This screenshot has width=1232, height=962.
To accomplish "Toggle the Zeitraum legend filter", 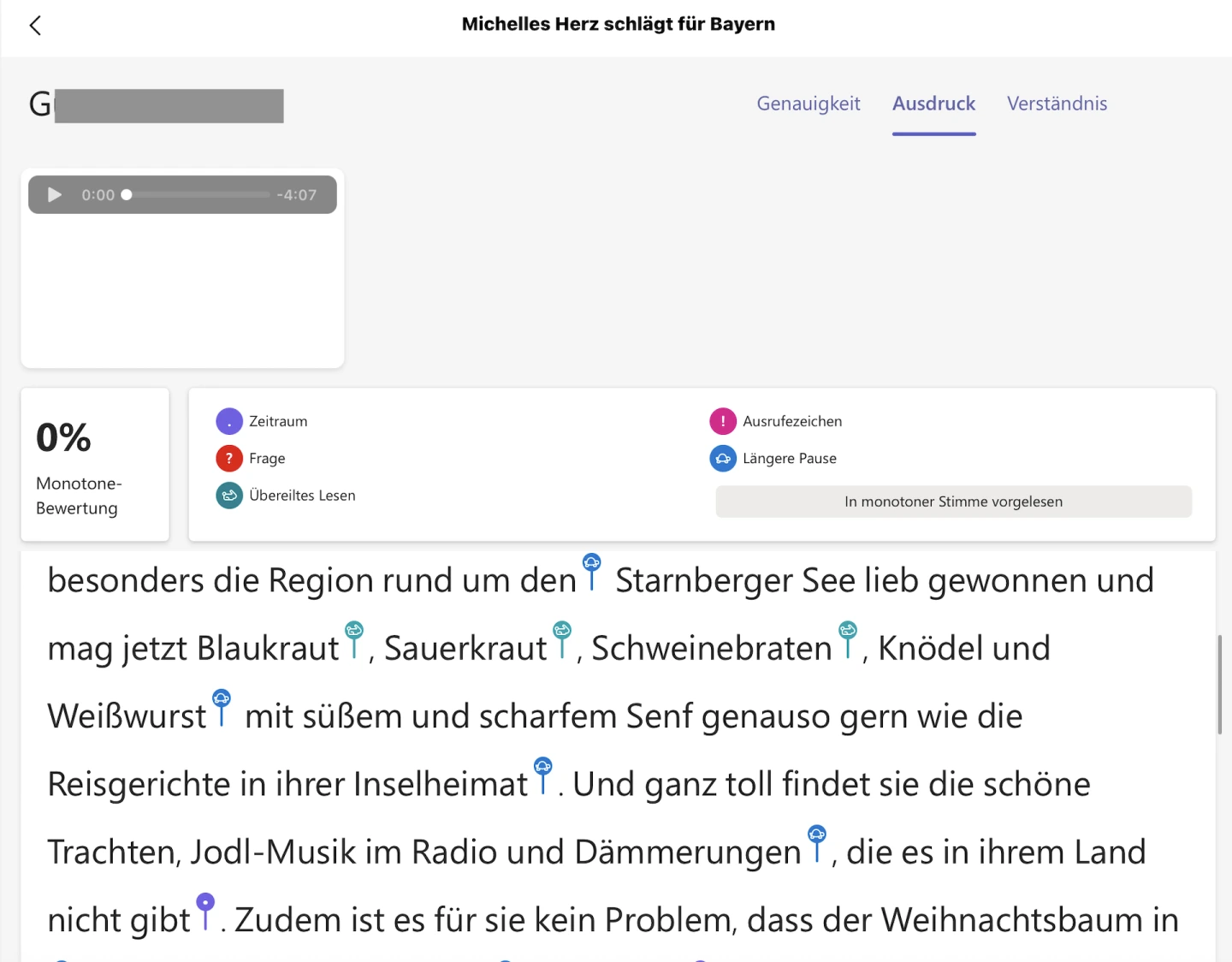I will [229, 421].
